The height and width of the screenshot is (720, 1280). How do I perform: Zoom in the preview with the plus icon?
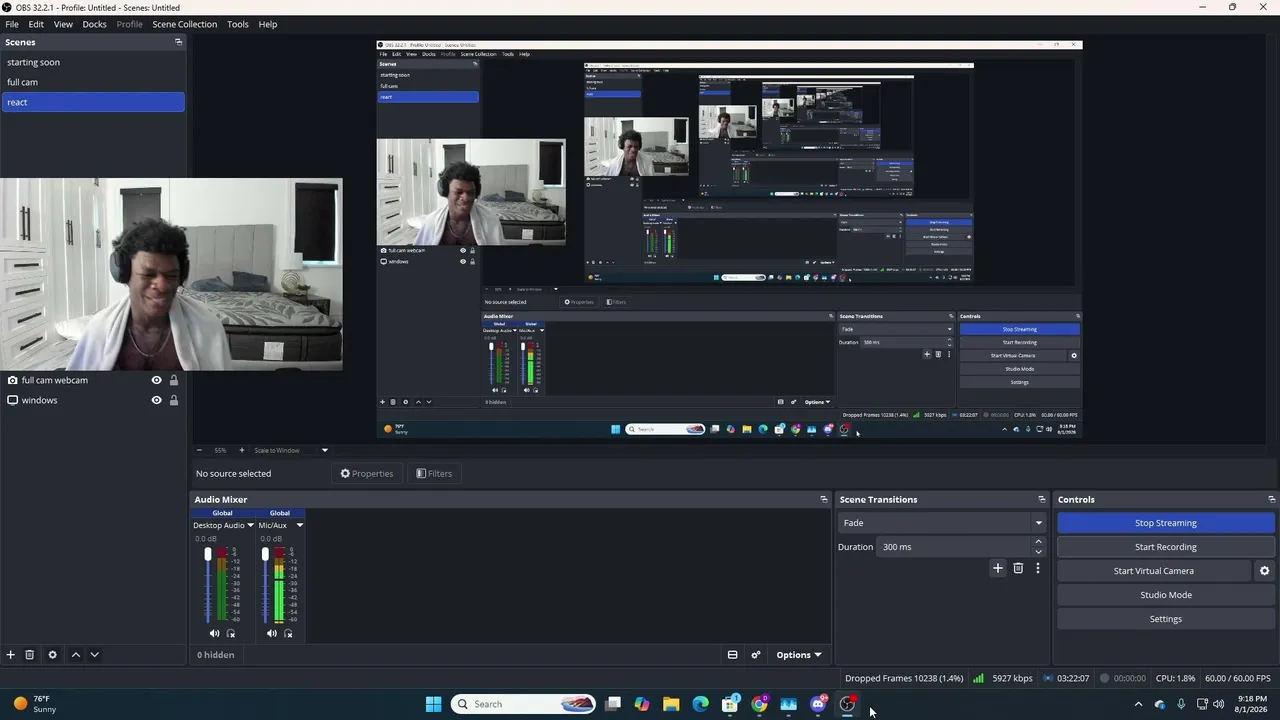(x=241, y=450)
